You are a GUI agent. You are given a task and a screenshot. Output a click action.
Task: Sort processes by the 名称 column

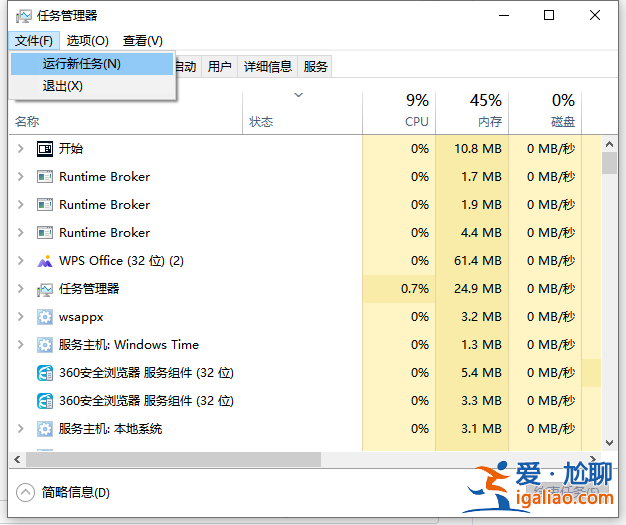27,122
